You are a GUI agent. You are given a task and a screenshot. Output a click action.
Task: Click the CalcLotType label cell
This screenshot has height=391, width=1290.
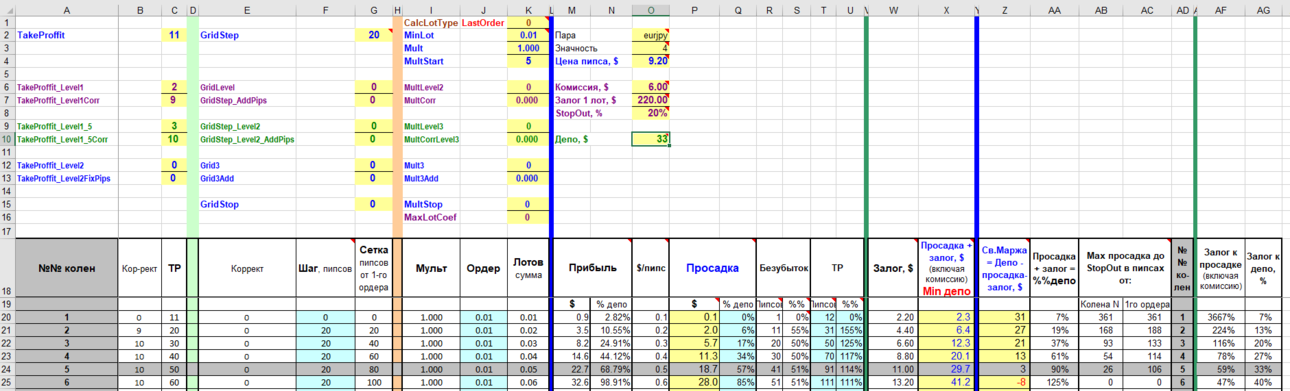[431, 22]
